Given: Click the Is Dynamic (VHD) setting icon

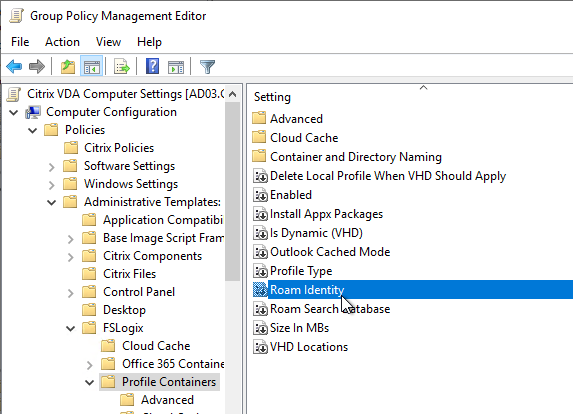Looking at the screenshot, I should [x=260, y=233].
